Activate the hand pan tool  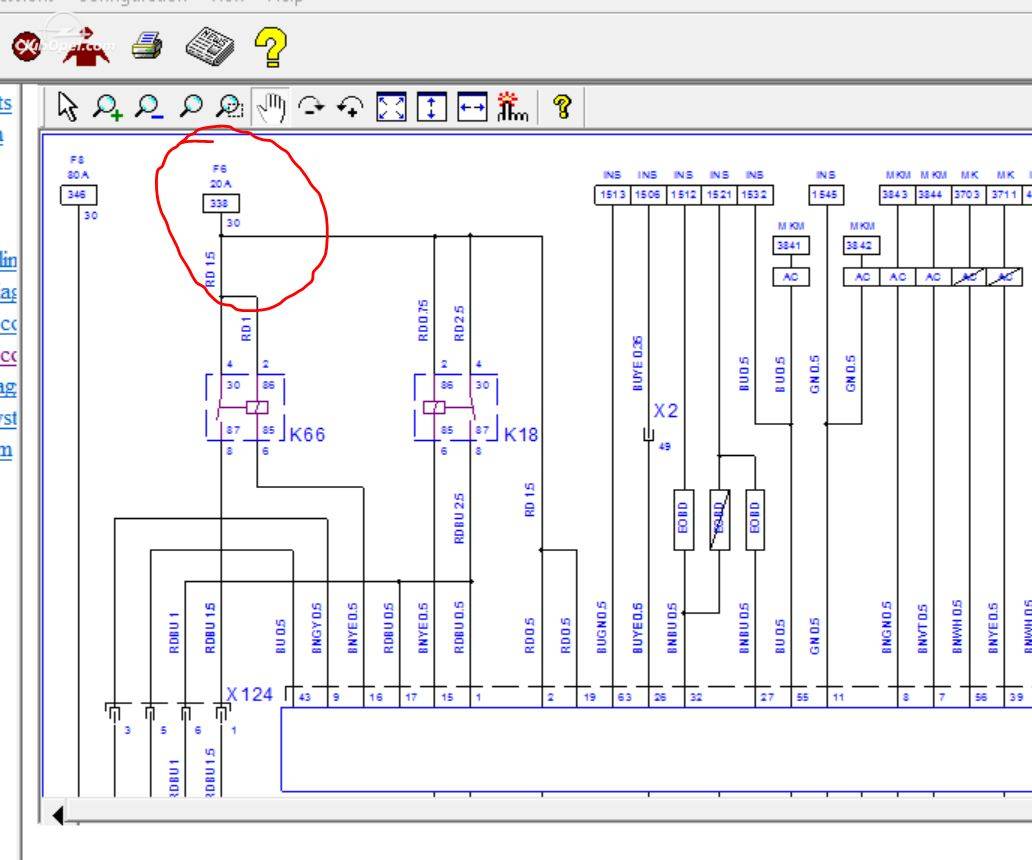[x=271, y=107]
